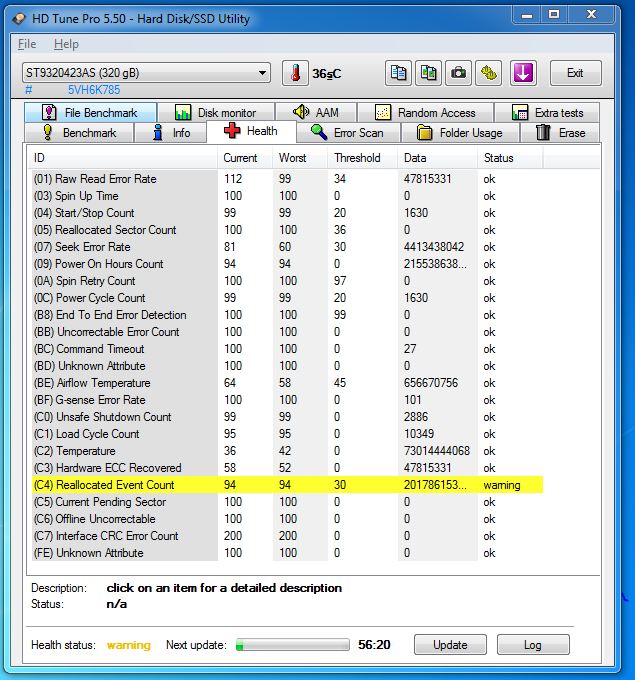Sort by the Current column header
The width and height of the screenshot is (635, 680).
tap(245, 158)
